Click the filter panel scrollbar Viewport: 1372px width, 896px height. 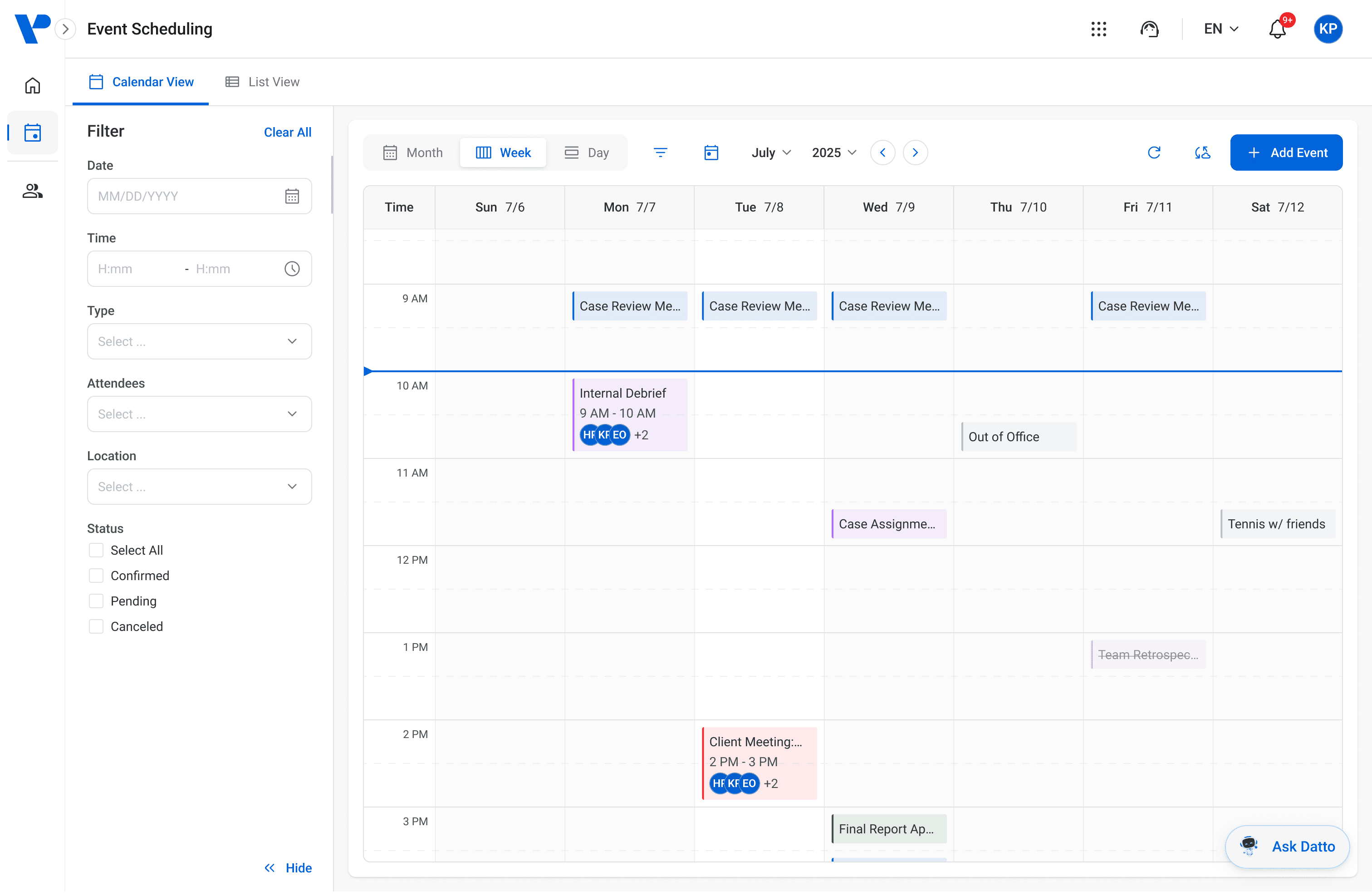point(332,184)
